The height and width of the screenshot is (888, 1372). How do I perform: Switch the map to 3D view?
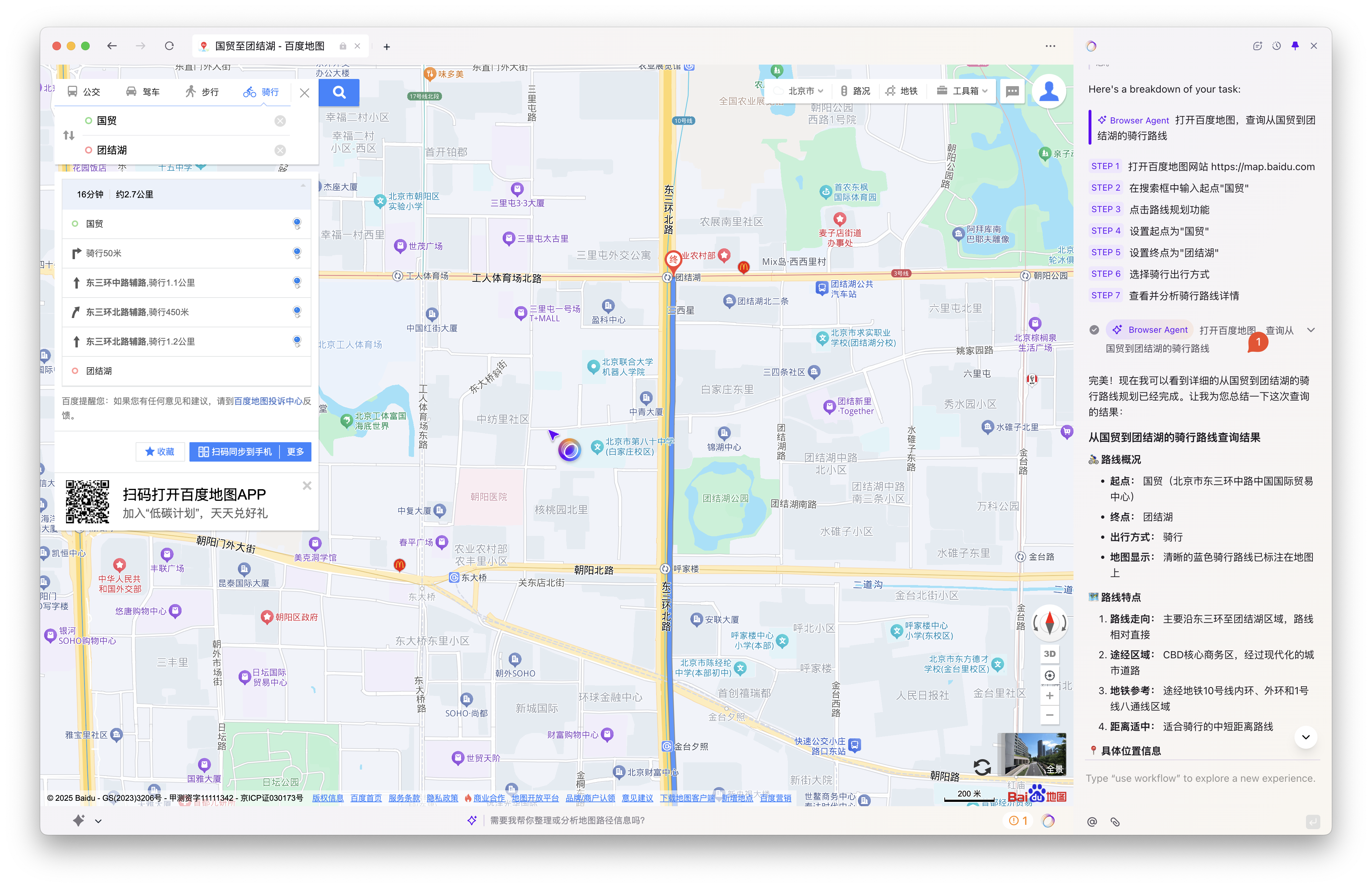pyautogui.click(x=1049, y=654)
